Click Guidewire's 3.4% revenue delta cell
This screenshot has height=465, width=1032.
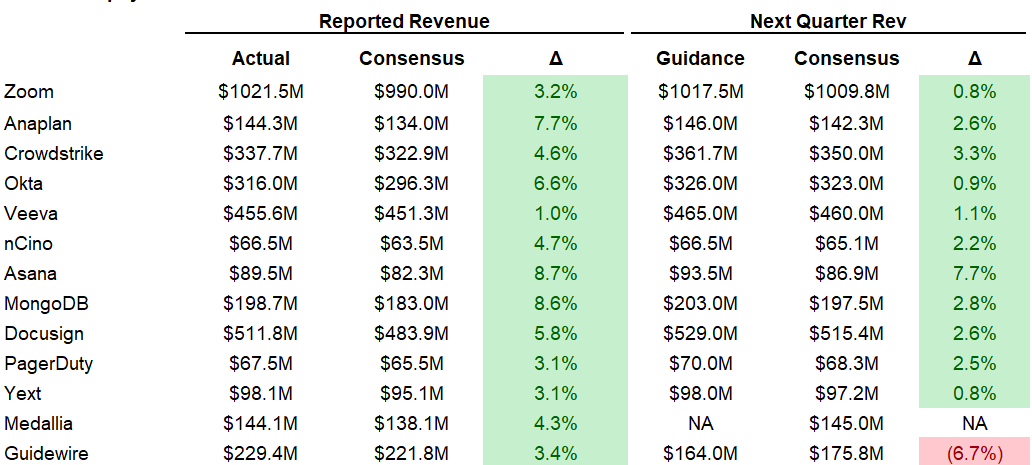555,453
